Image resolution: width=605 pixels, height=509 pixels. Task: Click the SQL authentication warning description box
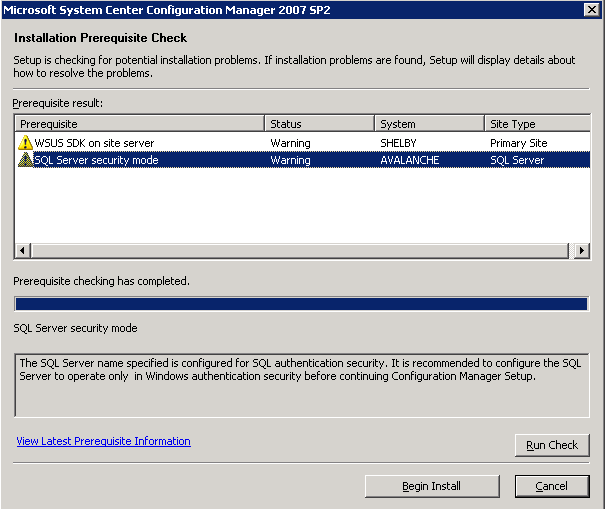(x=302, y=385)
